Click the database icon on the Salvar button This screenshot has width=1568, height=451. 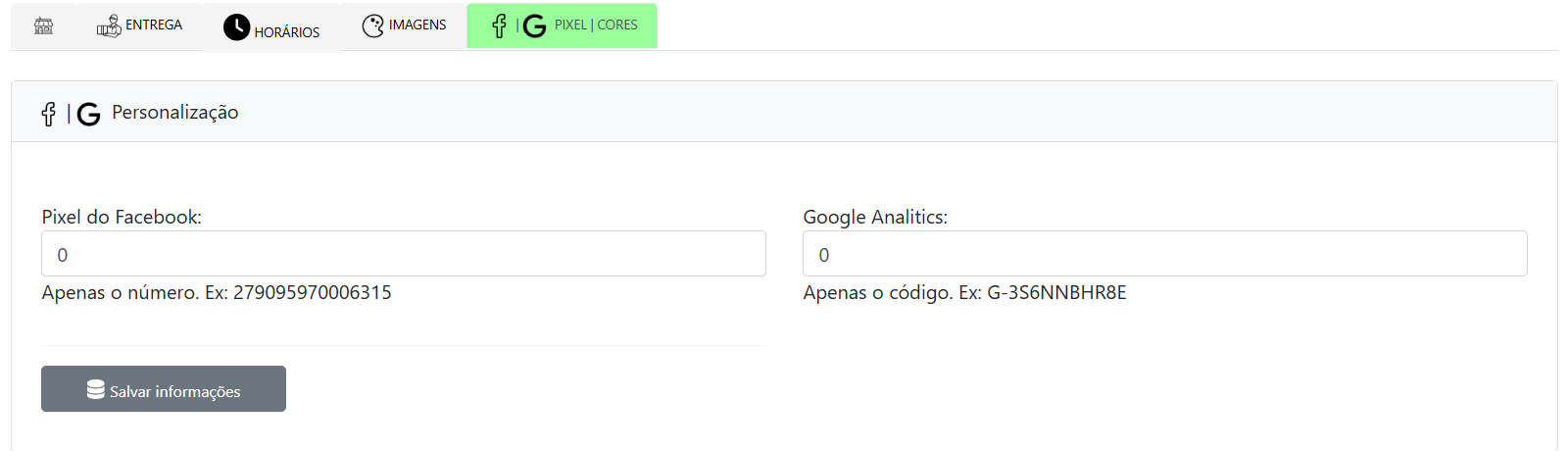[95, 389]
